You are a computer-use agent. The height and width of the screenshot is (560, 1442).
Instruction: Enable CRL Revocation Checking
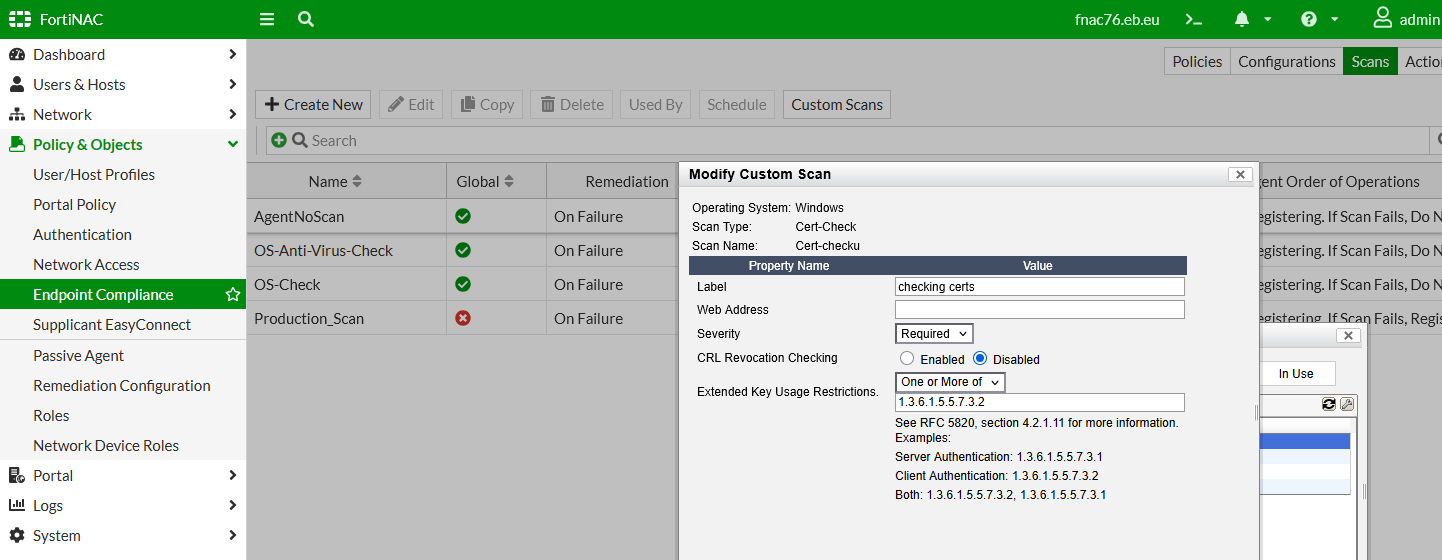click(x=907, y=358)
